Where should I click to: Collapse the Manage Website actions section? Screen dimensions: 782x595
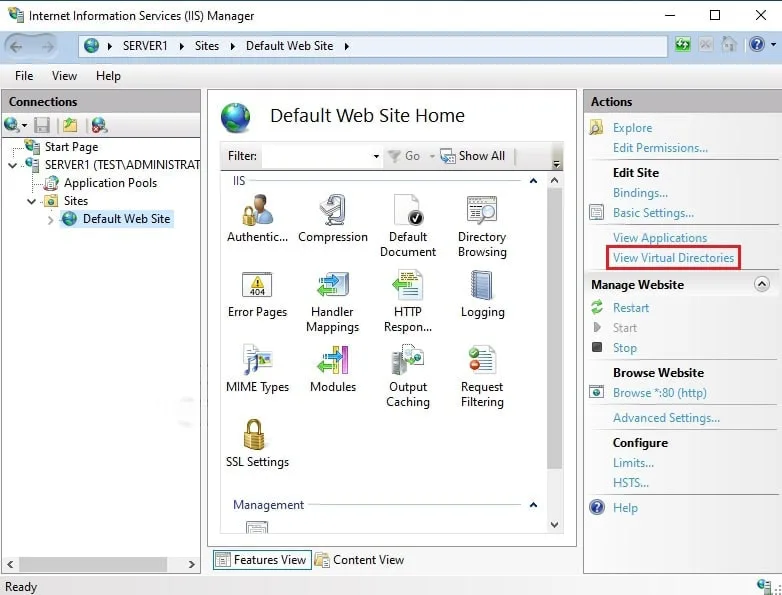tap(762, 284)
